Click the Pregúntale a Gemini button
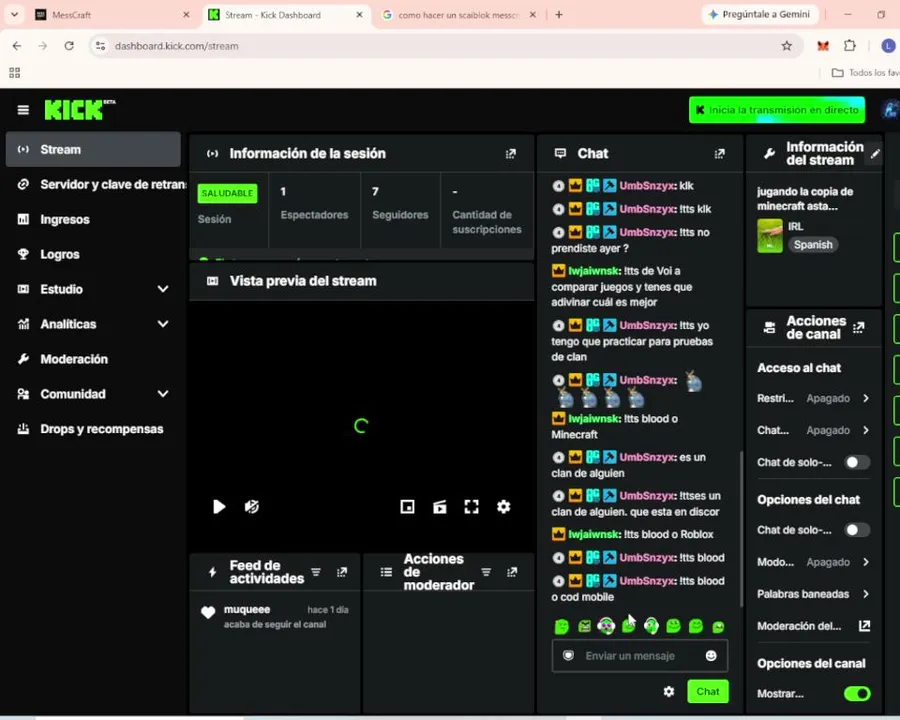The width and height of the screenshot is (900, 720). pos(759,15)
